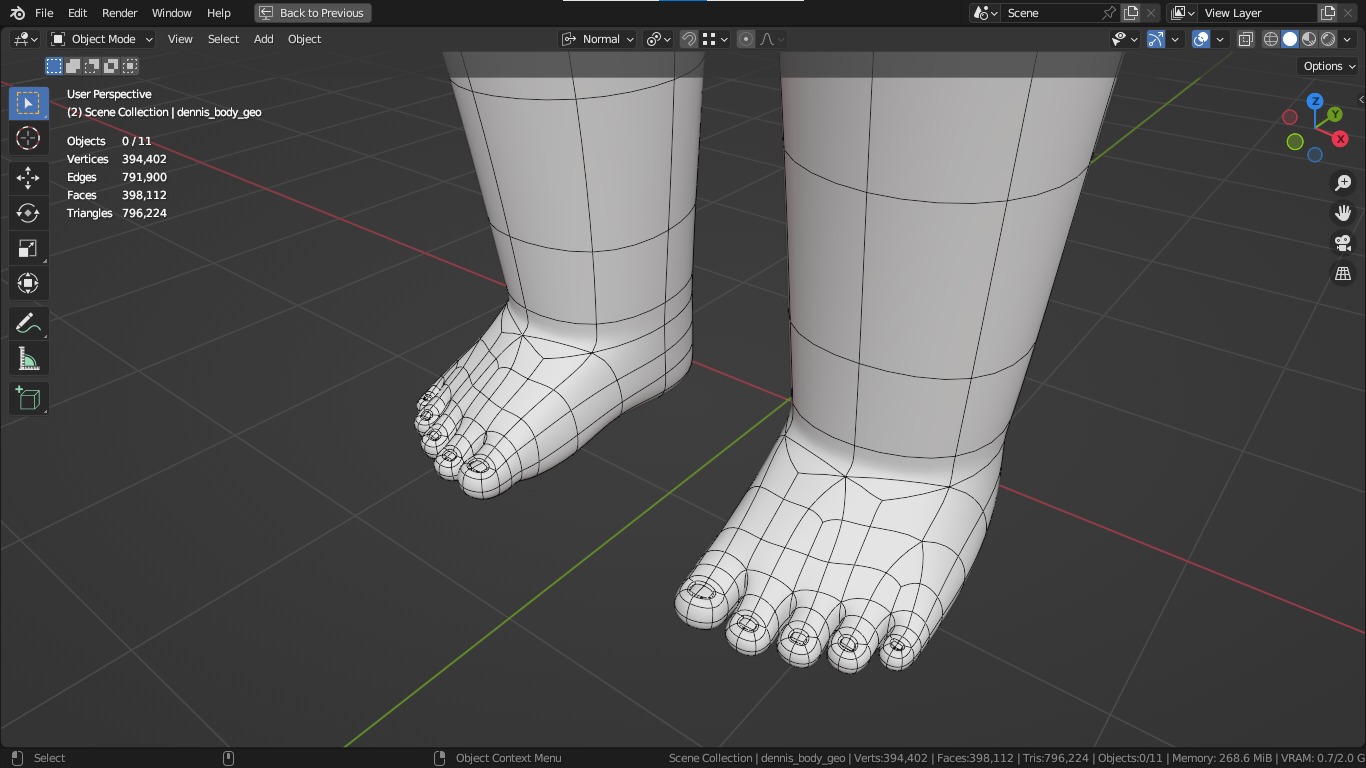Click the X axis on navigation gizmo

pos(1340,139)
